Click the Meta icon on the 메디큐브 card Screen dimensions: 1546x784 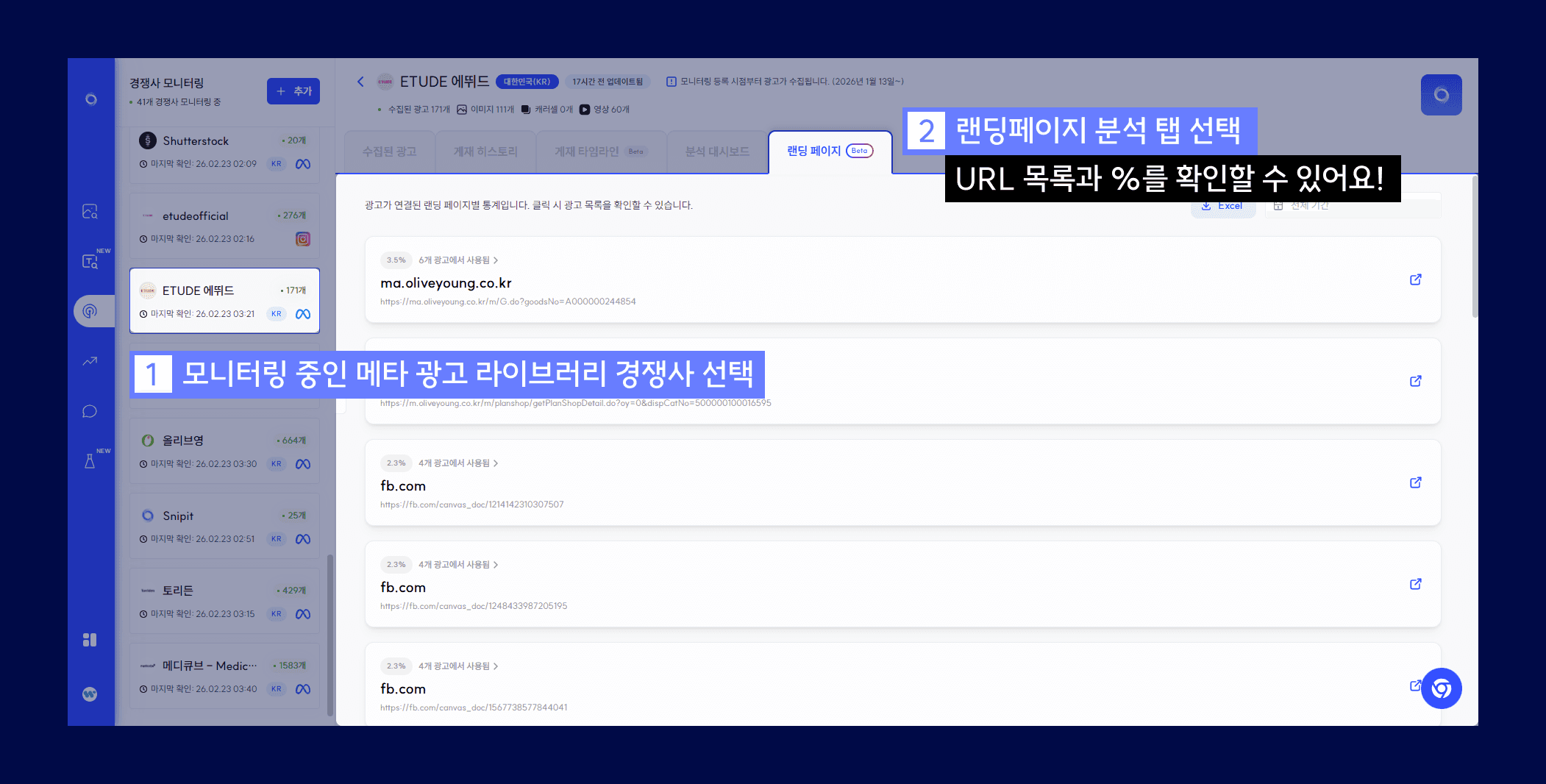[x=303, y=689]
